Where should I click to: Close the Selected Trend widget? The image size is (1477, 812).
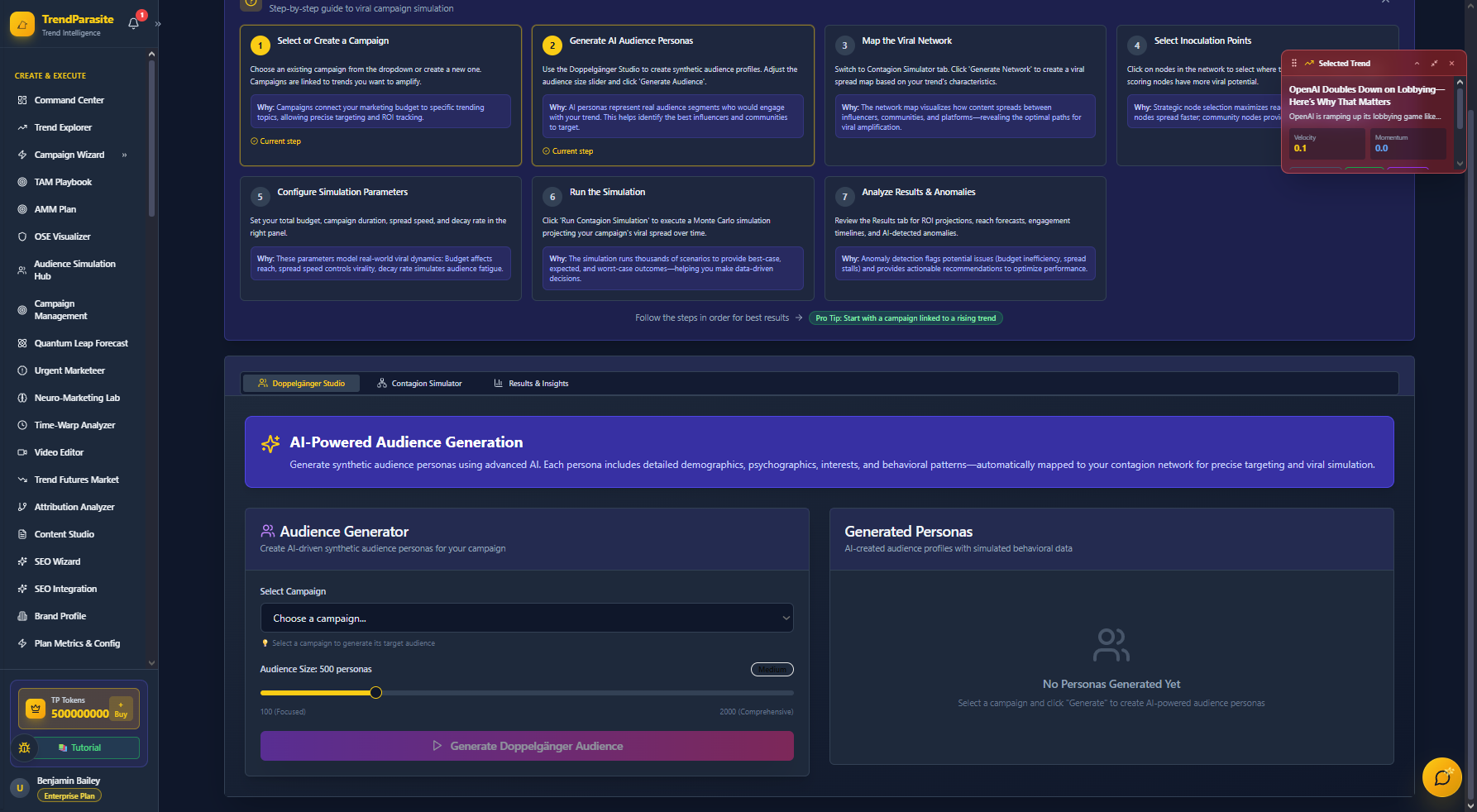pos(1451,63)
